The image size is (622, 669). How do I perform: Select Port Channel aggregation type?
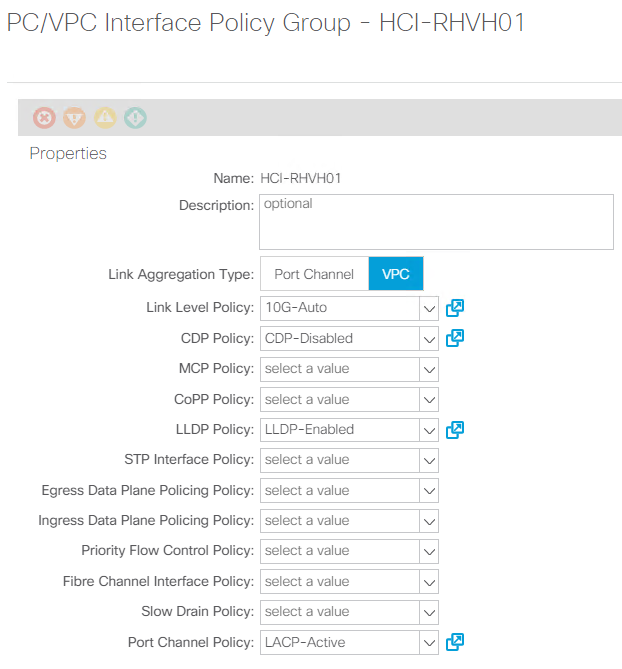314,274
